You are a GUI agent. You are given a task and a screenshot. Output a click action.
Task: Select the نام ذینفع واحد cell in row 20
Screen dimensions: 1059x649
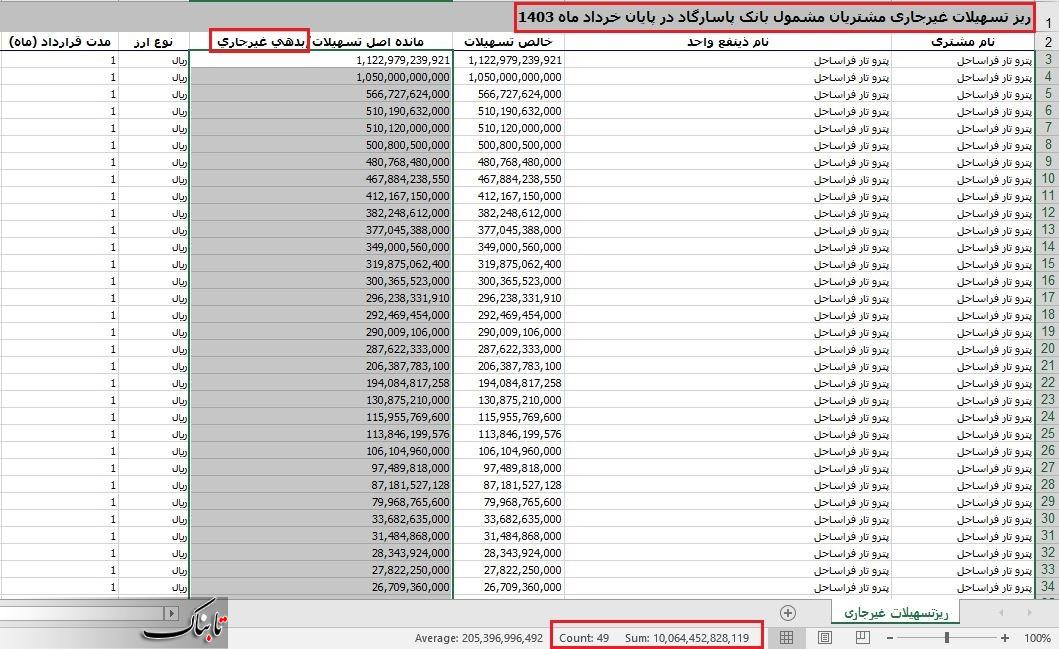(x=727, y=348)
